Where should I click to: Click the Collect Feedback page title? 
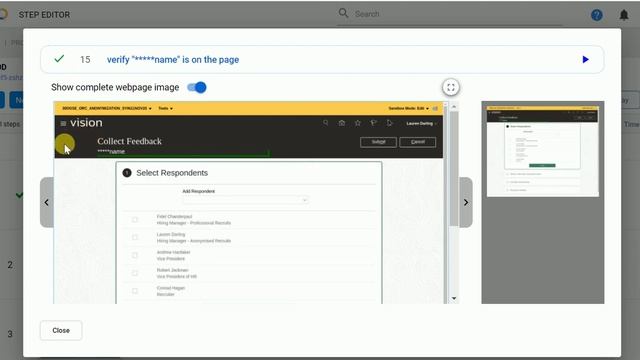pos(129,141)
